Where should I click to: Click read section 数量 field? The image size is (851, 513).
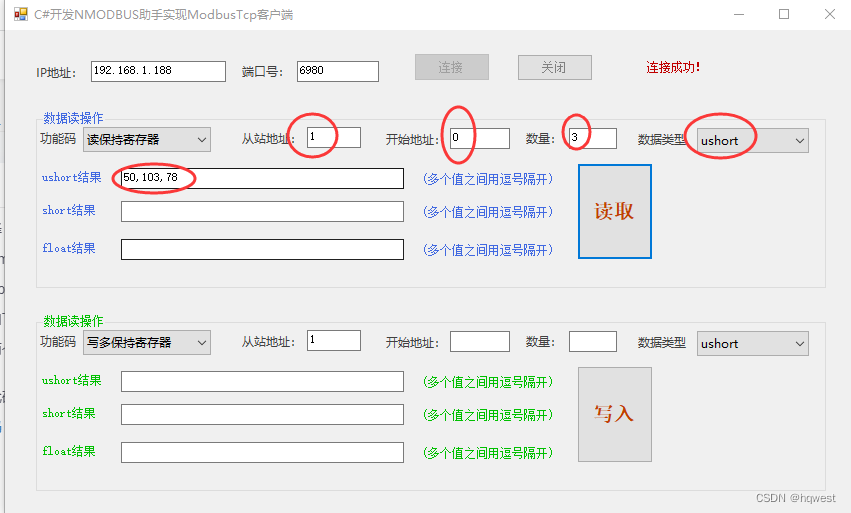[593, 138]
